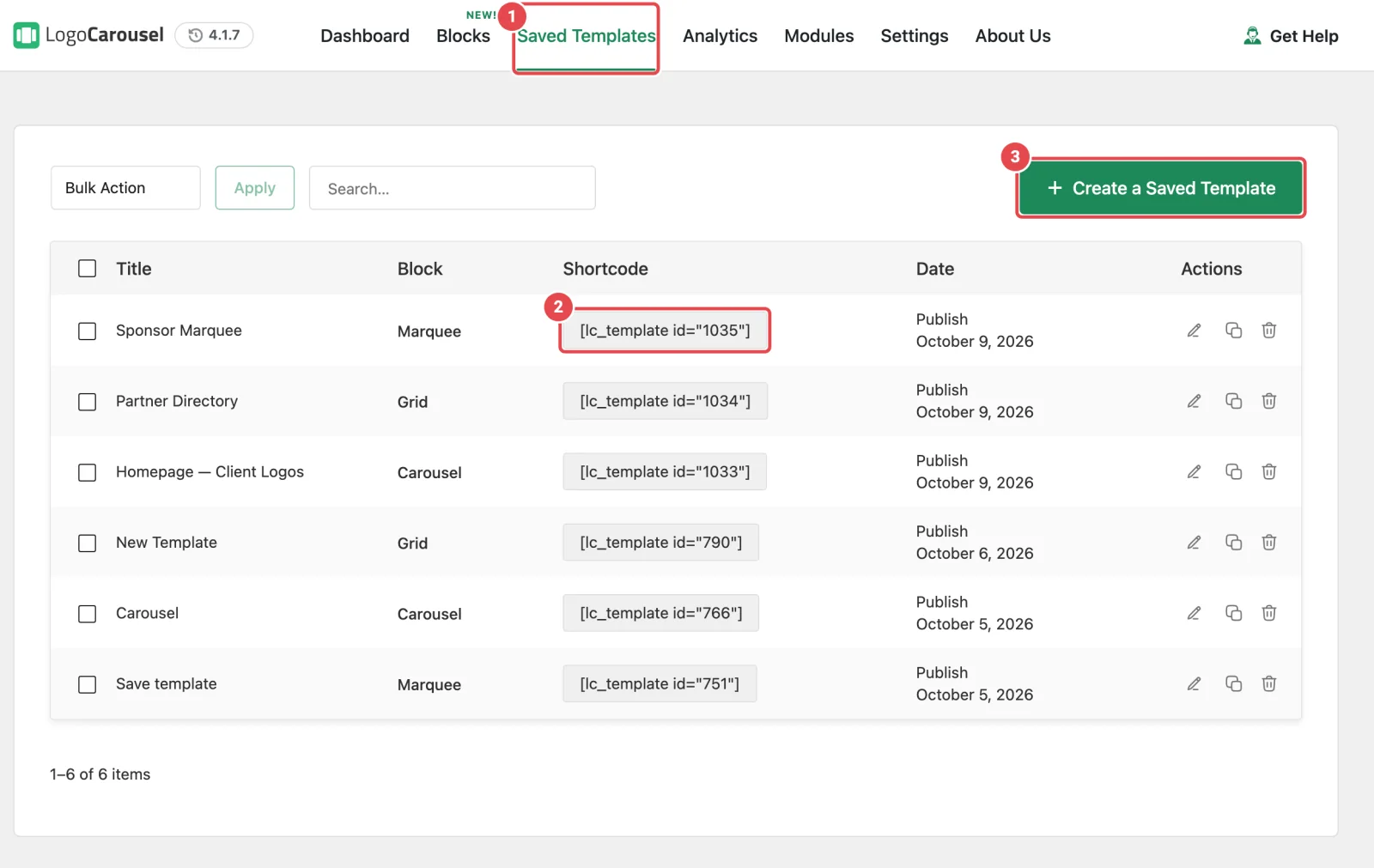1374x868 pixels.
Task: Duplicate the Sponsor Marquee template
Action: [1233, 331]
